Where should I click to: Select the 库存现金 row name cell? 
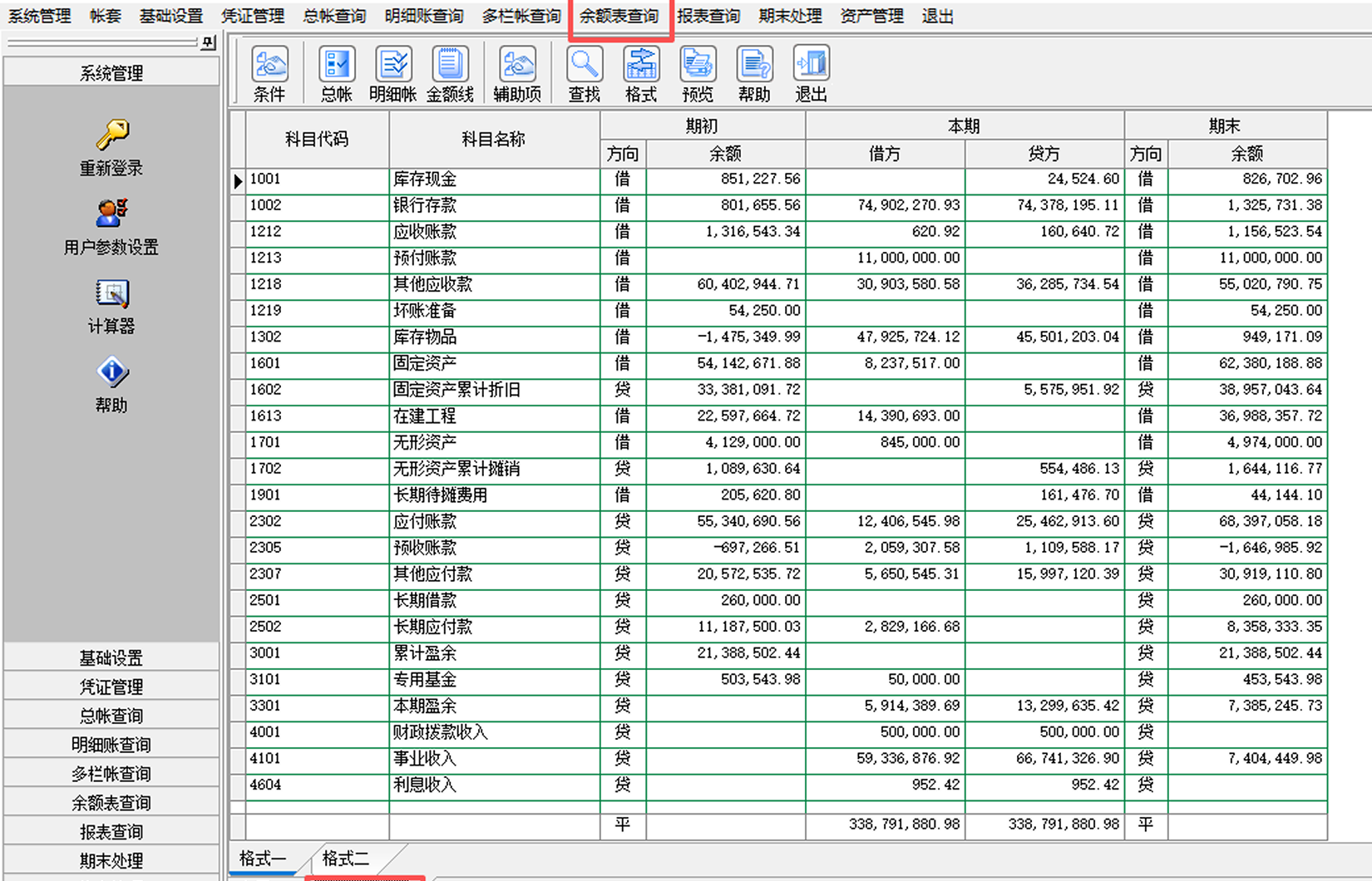pos(494,180)
